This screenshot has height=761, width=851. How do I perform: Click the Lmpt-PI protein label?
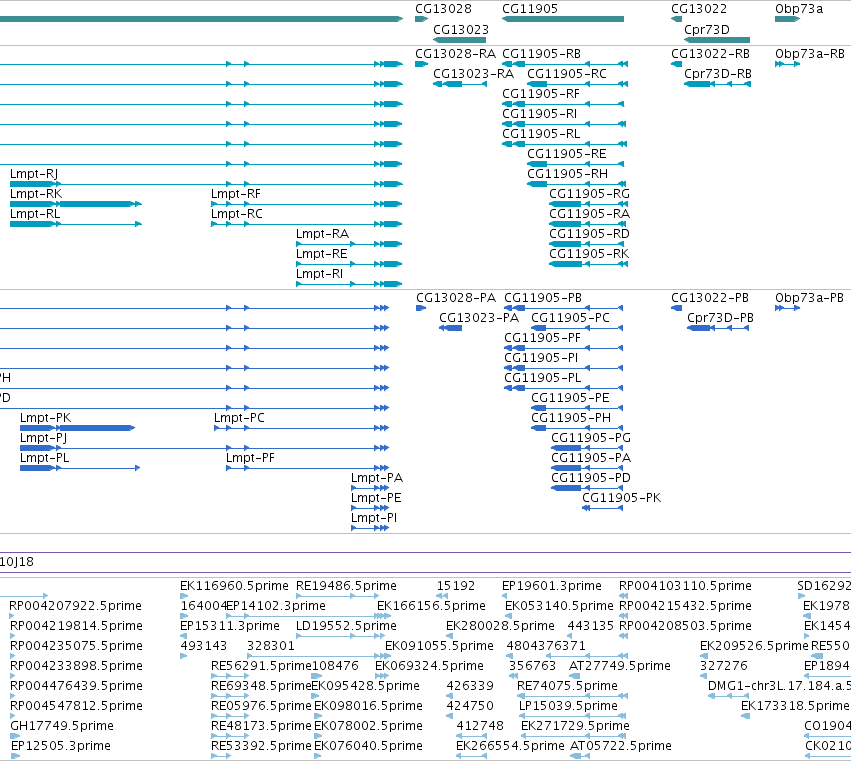point(373,518)
